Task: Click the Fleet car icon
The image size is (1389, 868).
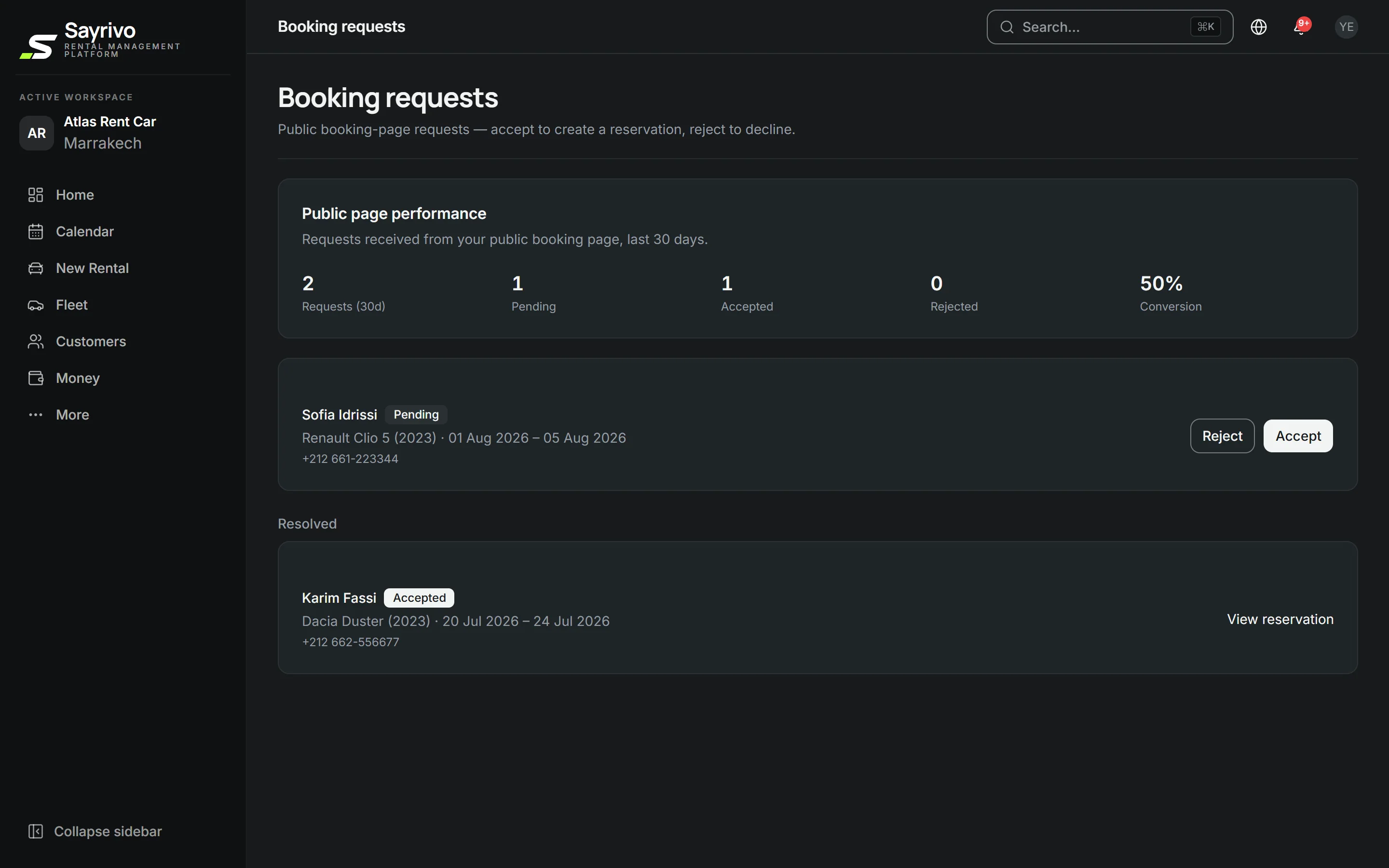Action: click(36, 305)
